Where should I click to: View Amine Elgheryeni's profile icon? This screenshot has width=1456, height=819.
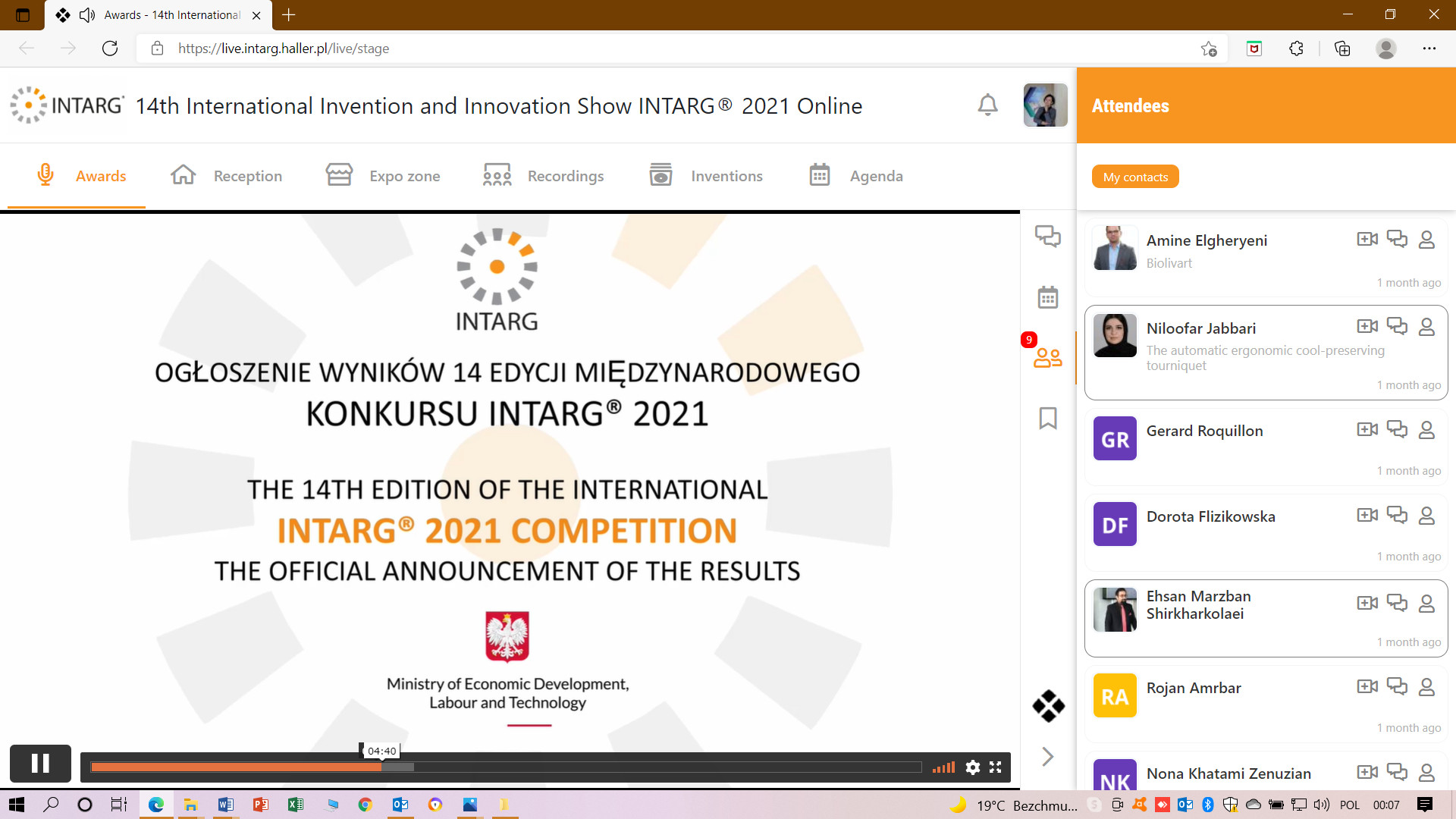[1426, 240]
